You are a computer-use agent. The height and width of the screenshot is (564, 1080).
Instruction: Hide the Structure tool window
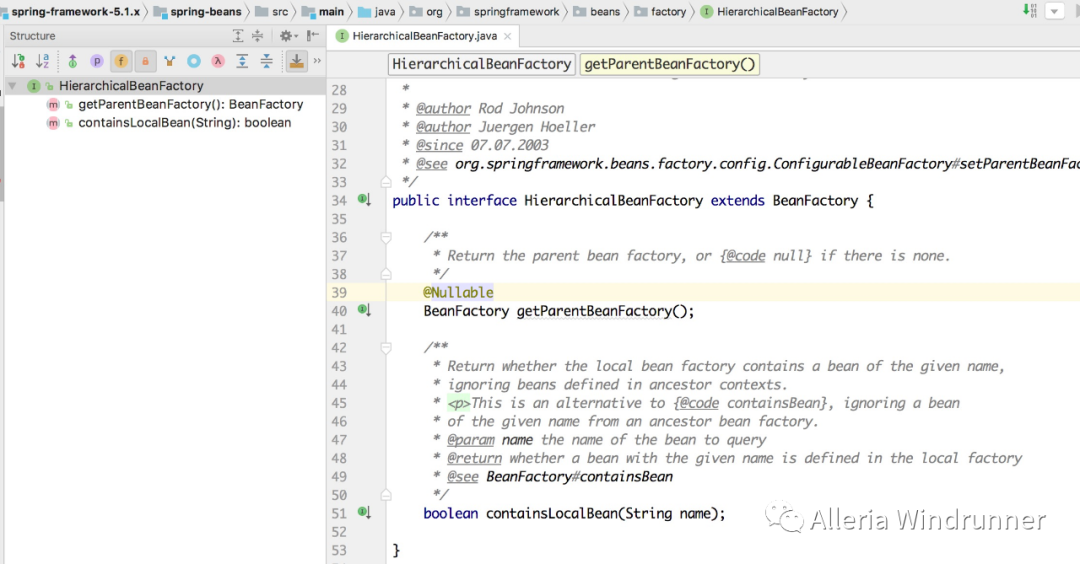point(311,36)
